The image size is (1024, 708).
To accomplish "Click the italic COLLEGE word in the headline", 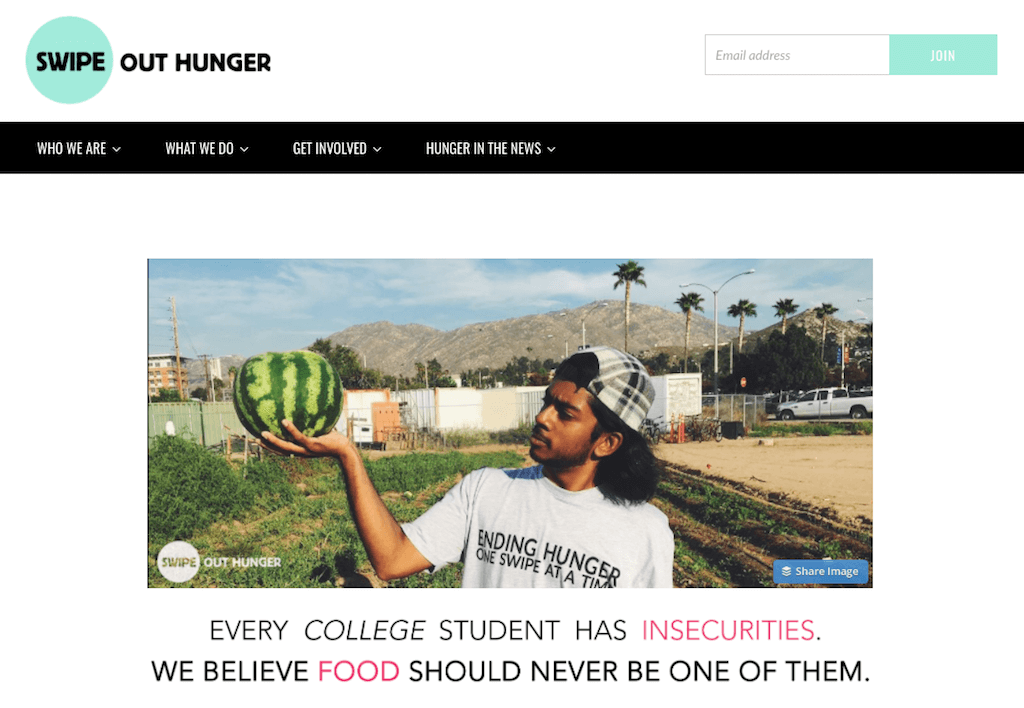I will click(364, 630).
